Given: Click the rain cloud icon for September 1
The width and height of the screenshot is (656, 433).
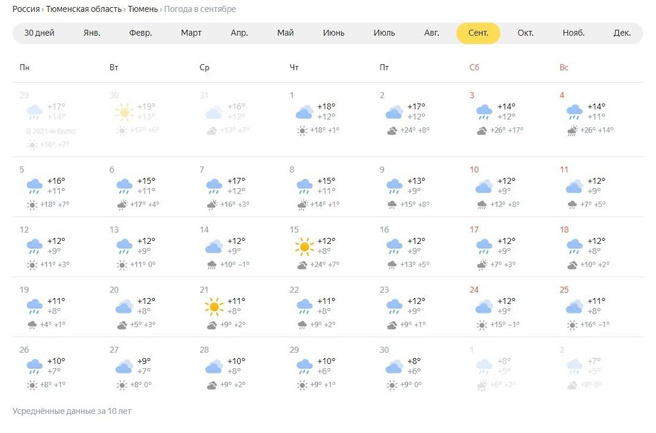Looking at the screenshot, I should pyautogui.click(x=303, y=112).
